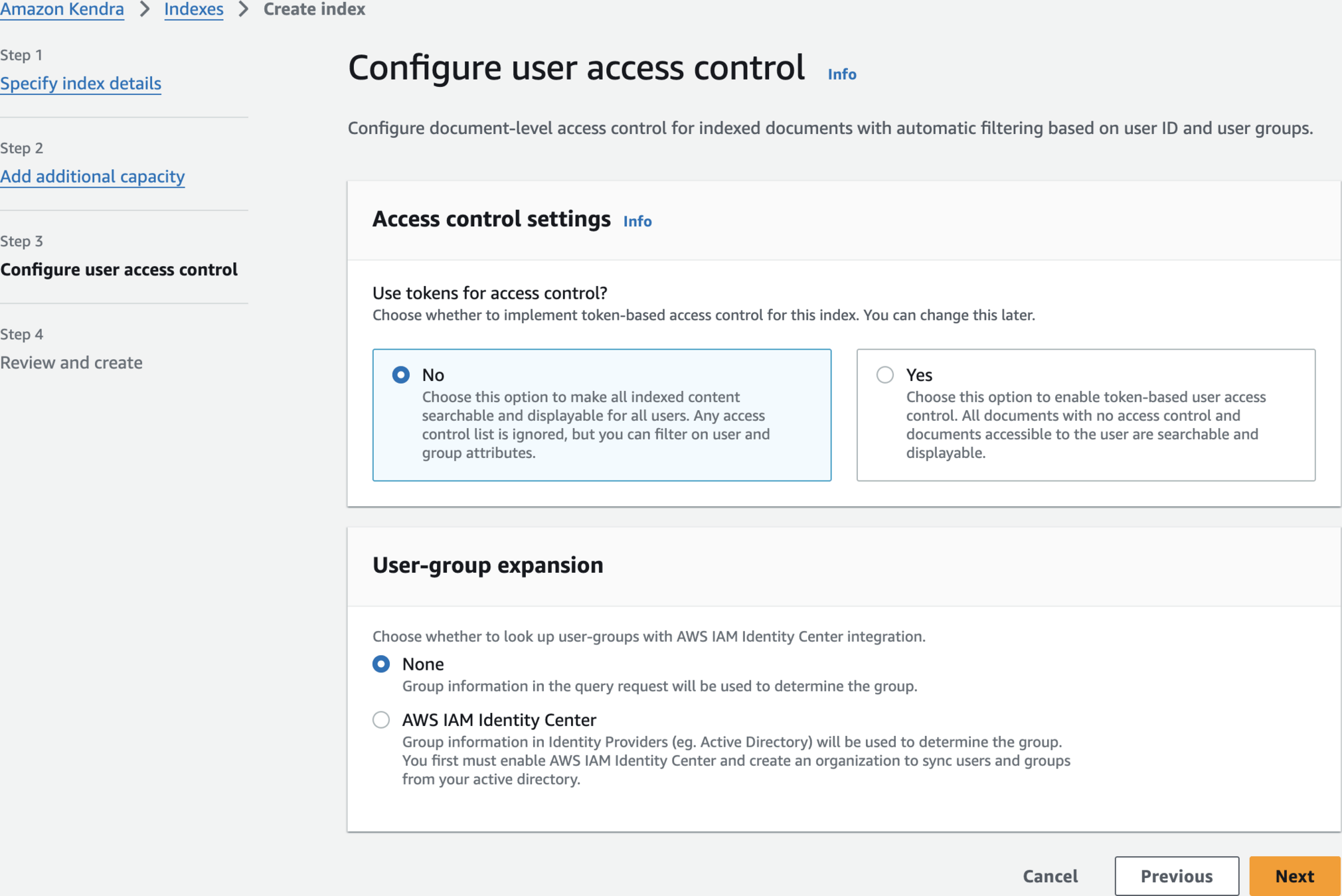Select the No token access radio button
The image size is (1342, 896).
(400, 375)
